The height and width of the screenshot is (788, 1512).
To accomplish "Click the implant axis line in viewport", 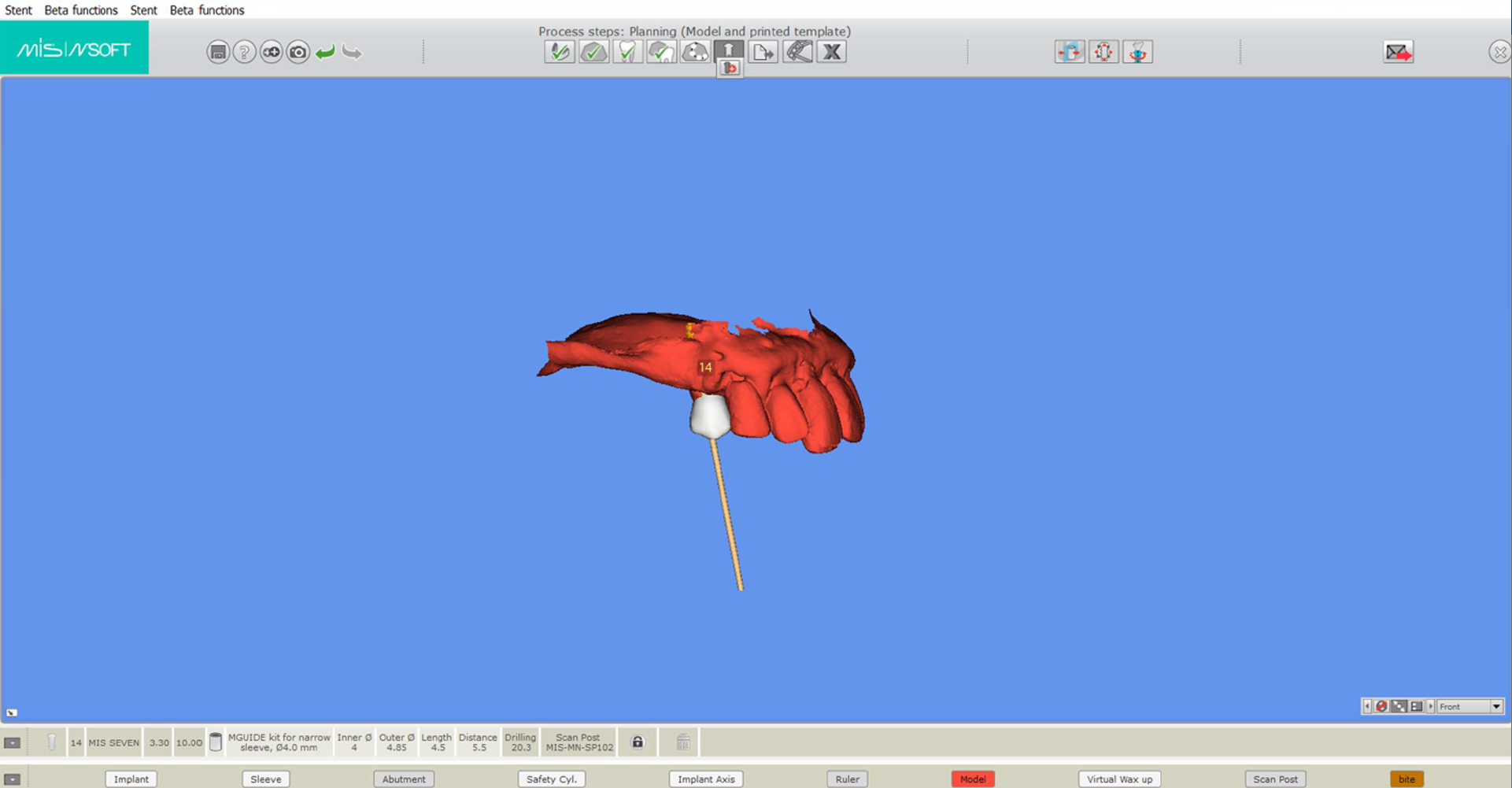I will tap(726, 516).
